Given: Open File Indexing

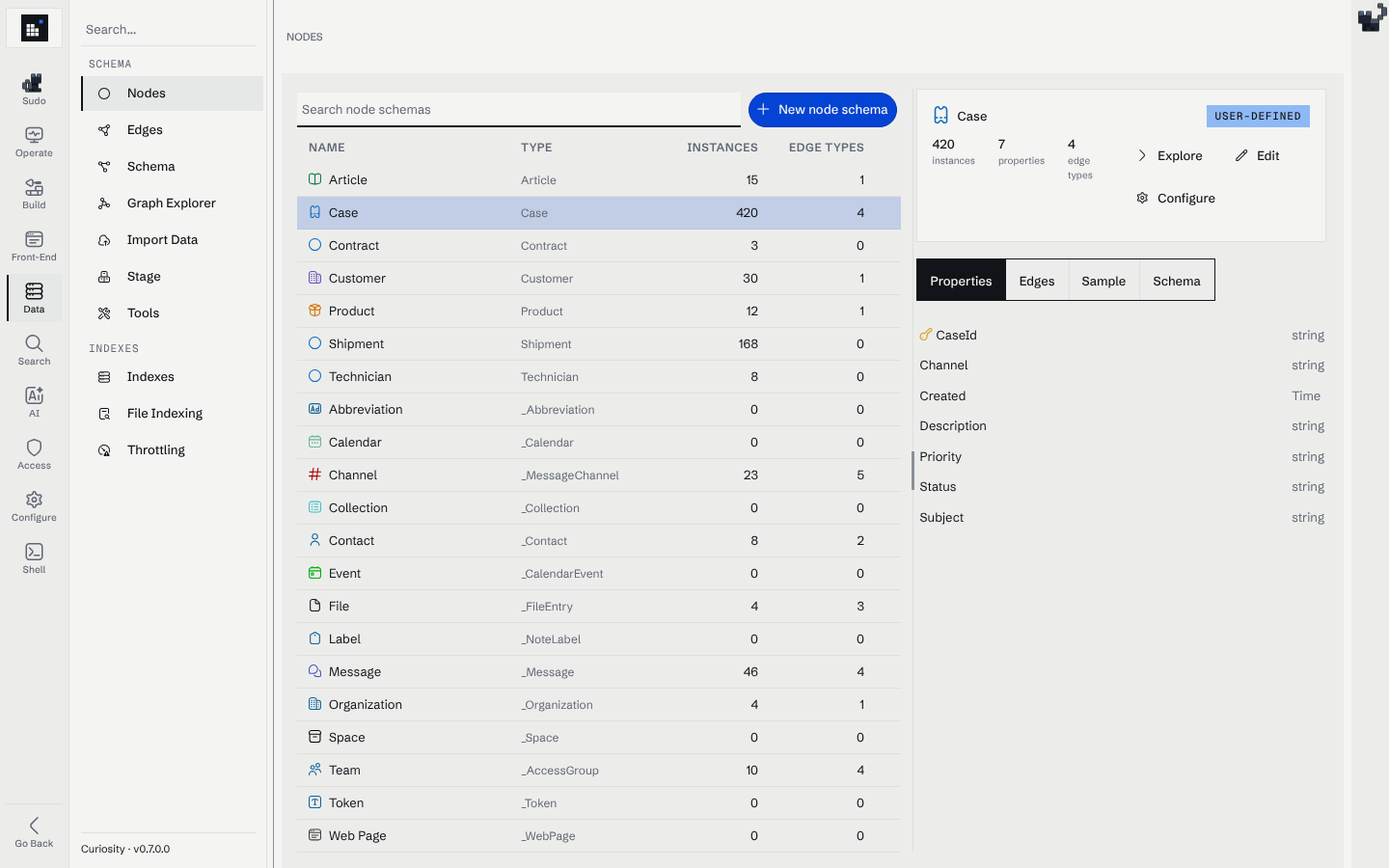Looking at the screenshot, I should 172,414.
